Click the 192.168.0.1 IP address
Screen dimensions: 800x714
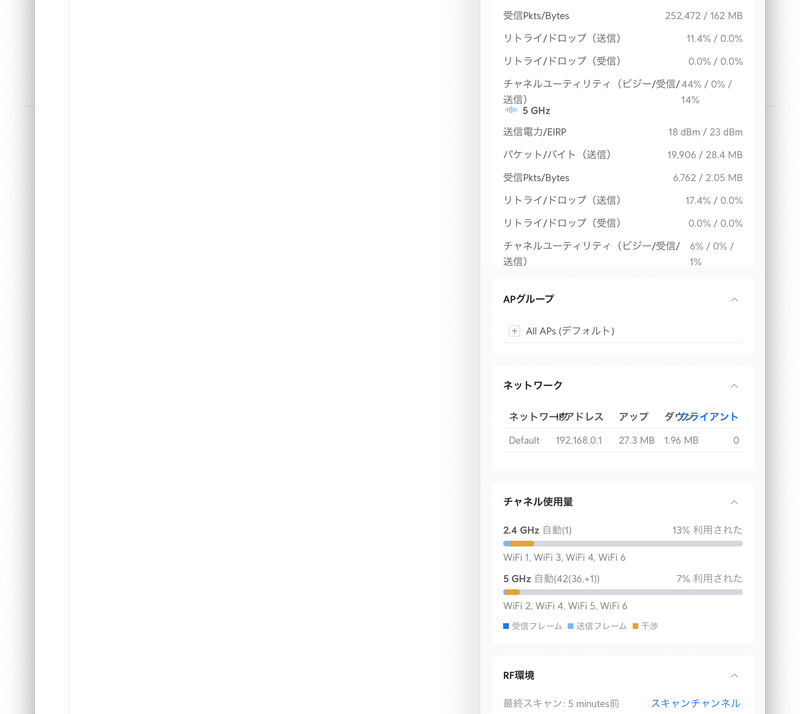(x=578, y=440)
